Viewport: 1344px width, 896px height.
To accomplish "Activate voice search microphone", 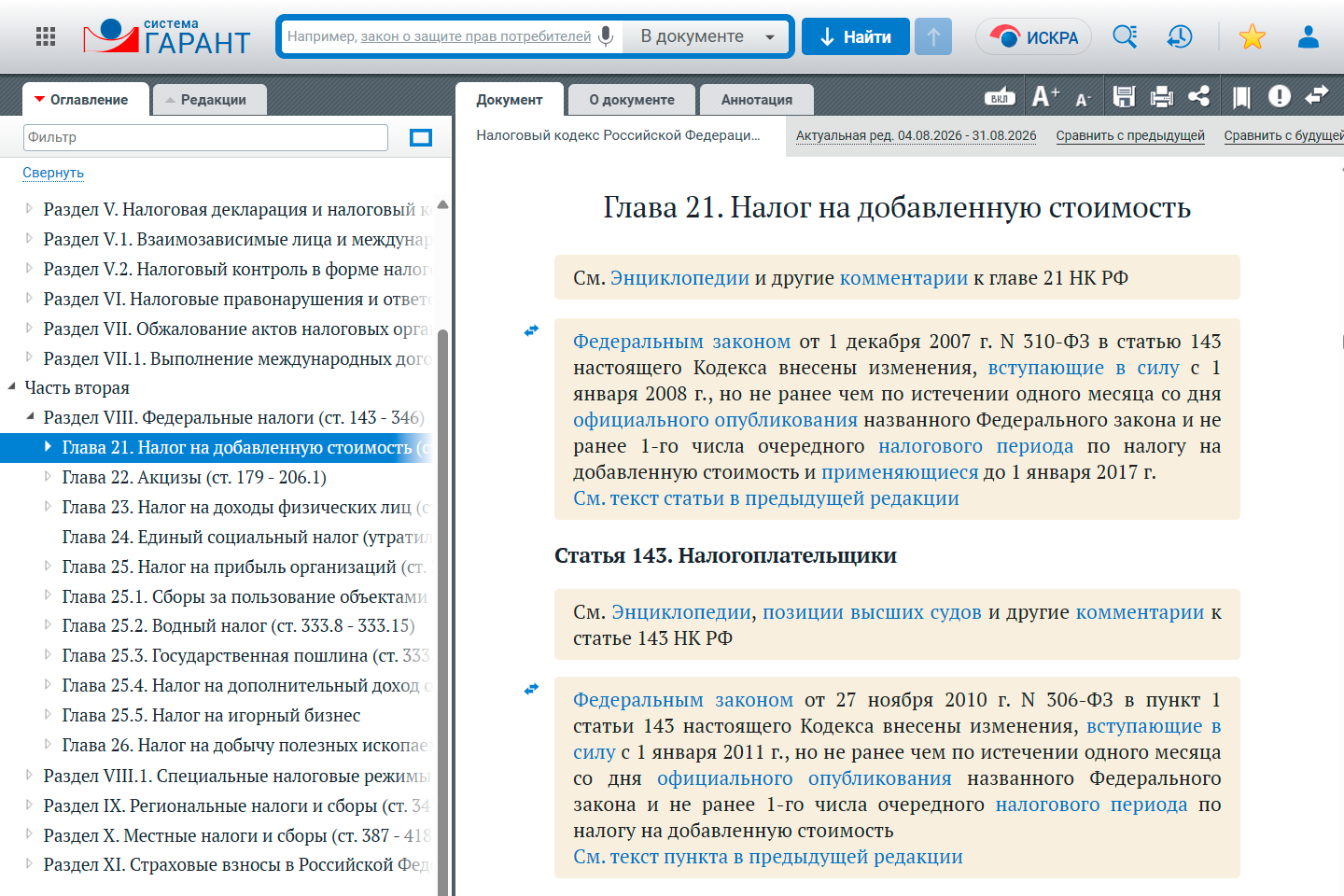I will [x=606, y=36].
